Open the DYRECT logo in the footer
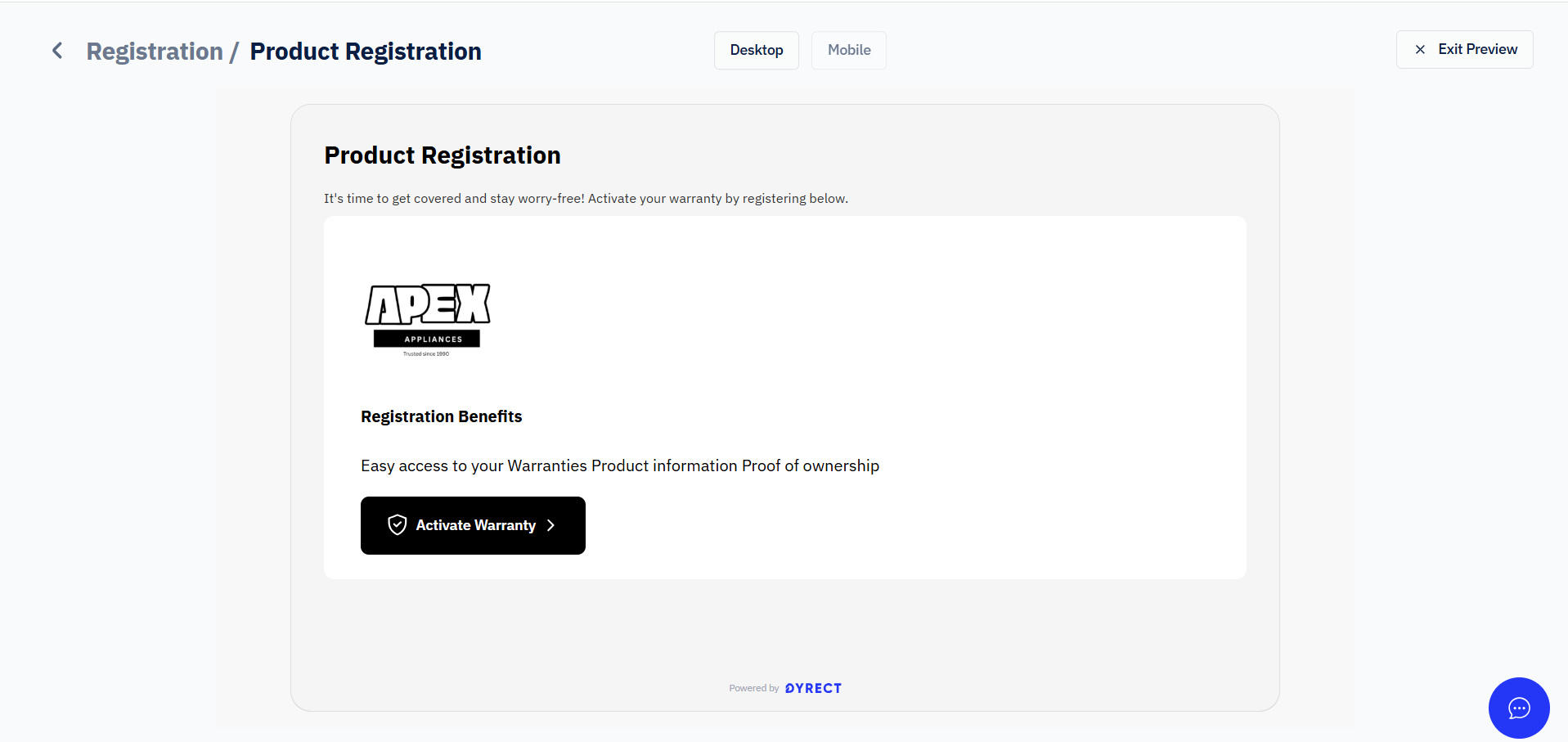 [x=813, y=688]
